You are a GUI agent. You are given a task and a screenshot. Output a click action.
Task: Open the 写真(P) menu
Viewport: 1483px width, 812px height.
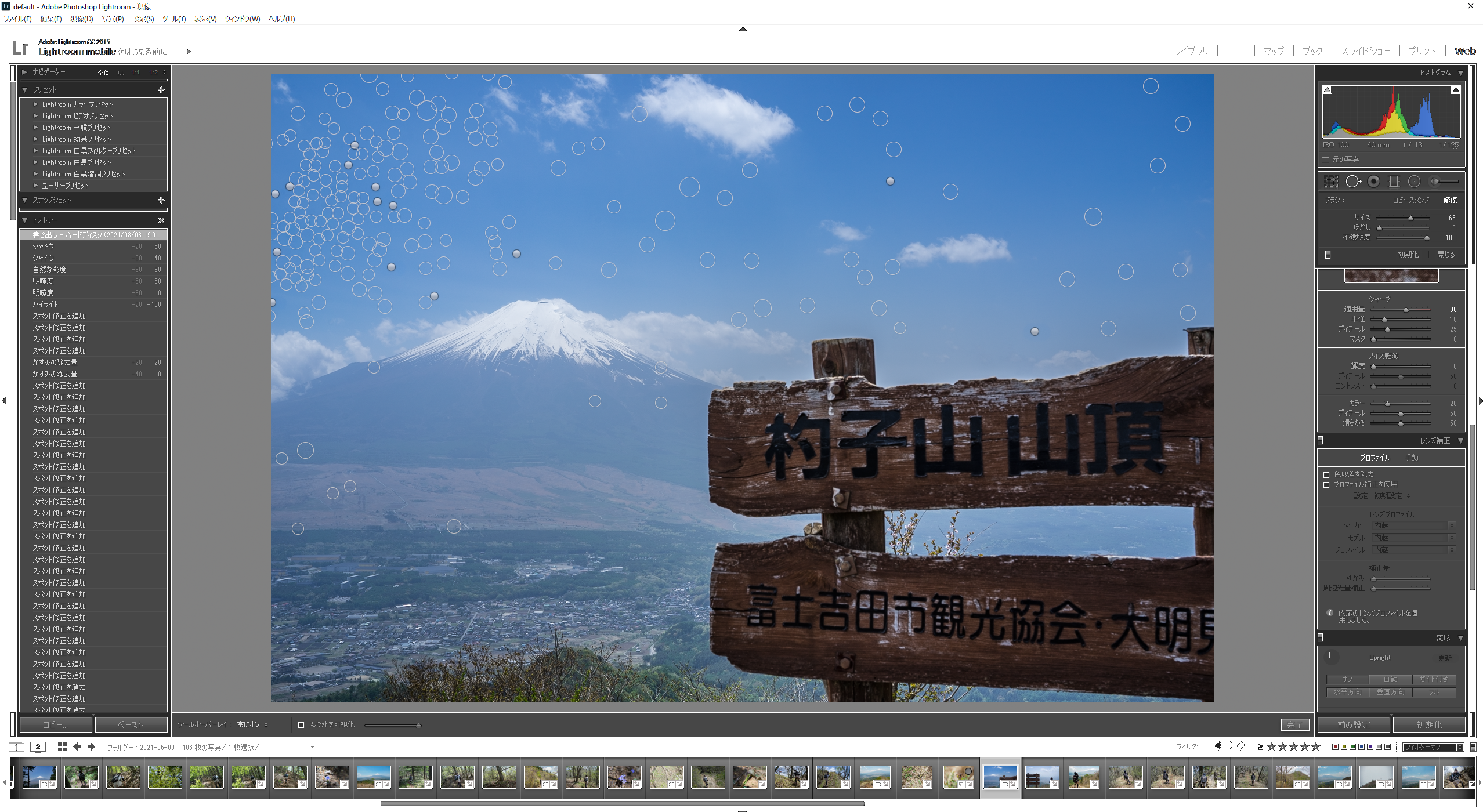[113, 19]
